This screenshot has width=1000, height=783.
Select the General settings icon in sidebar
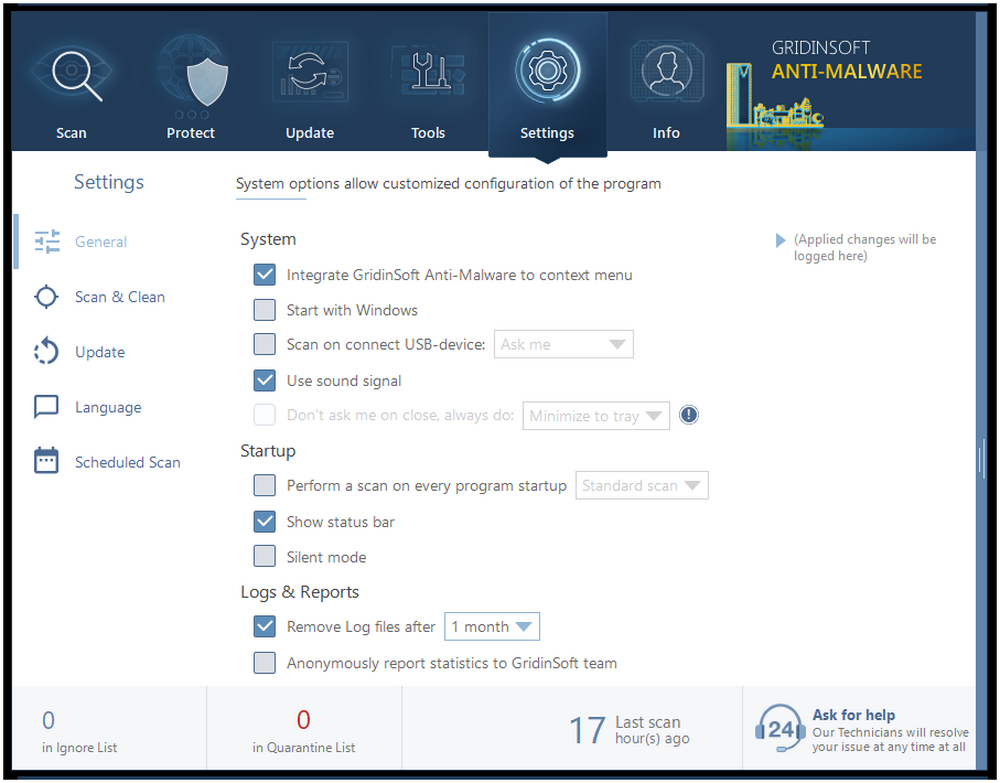point(46,241)
